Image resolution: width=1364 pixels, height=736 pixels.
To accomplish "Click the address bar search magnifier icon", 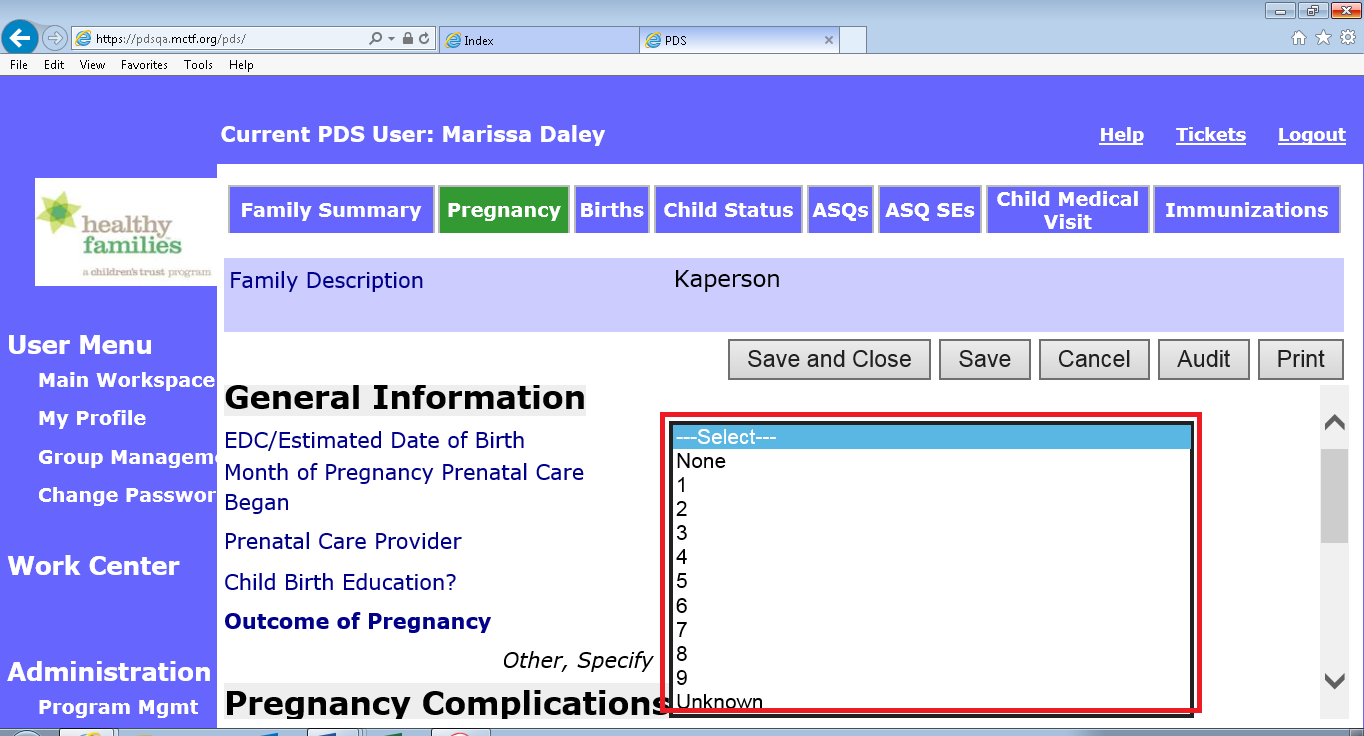I will coord(375,39).
